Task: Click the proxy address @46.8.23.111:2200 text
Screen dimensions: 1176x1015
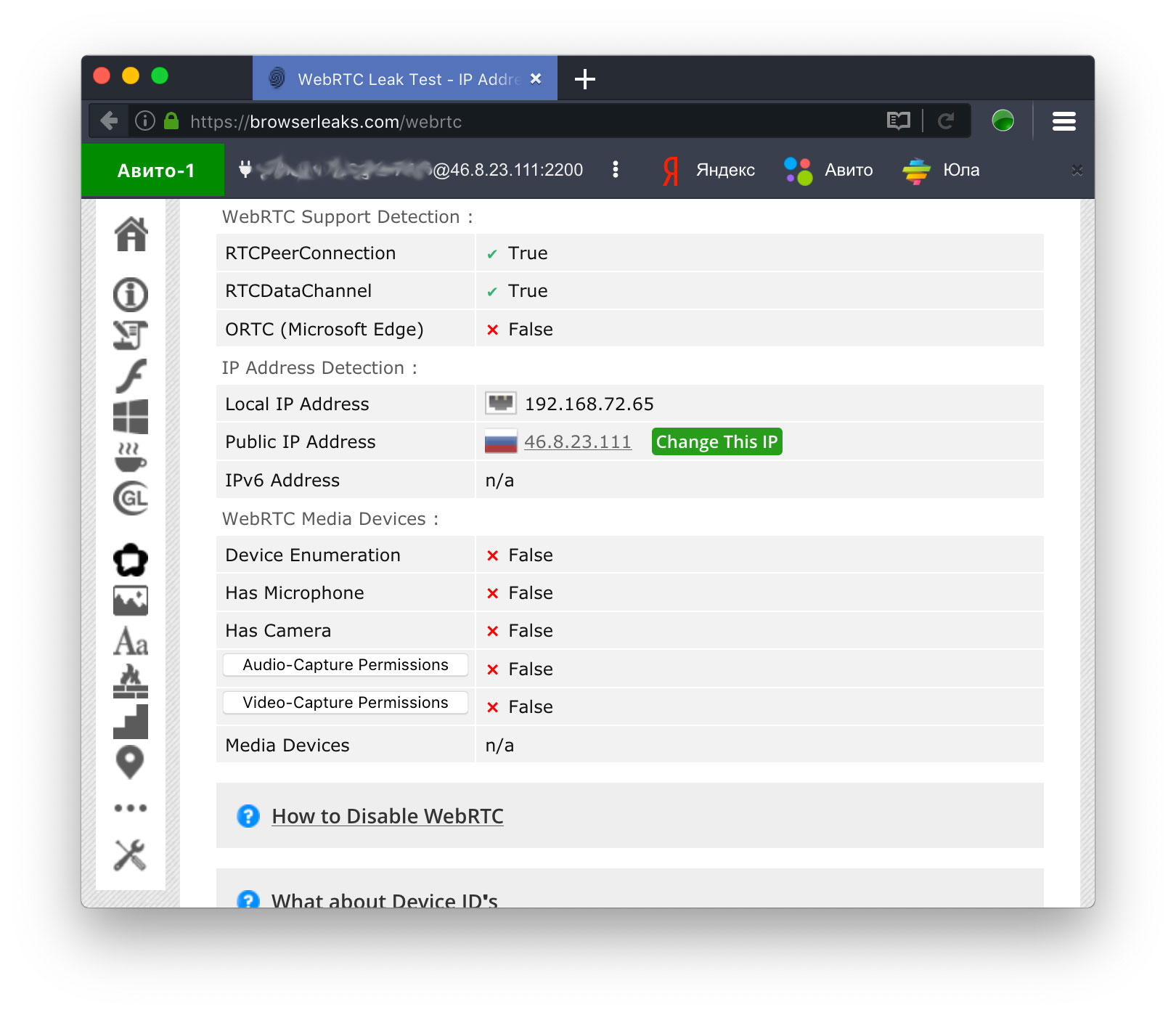Action: (x=508, y=170)
